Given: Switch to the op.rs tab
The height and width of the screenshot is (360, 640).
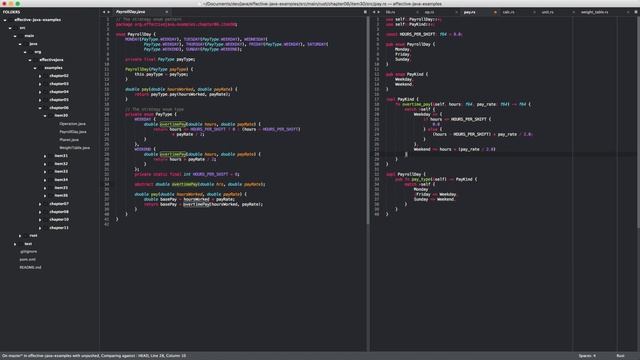Looking at the screenshot, I should coord(429,12).
